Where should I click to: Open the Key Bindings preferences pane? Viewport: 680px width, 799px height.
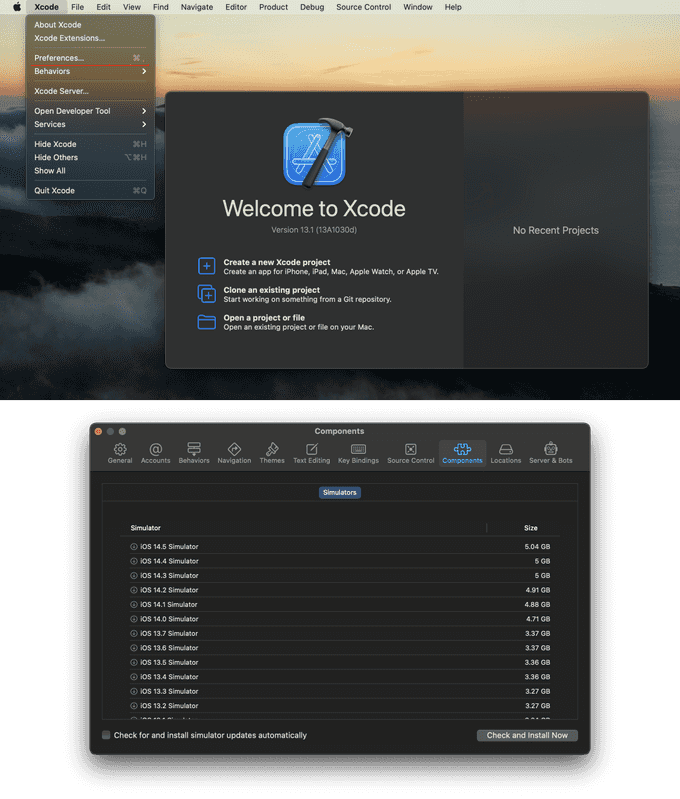click(358, 453)
